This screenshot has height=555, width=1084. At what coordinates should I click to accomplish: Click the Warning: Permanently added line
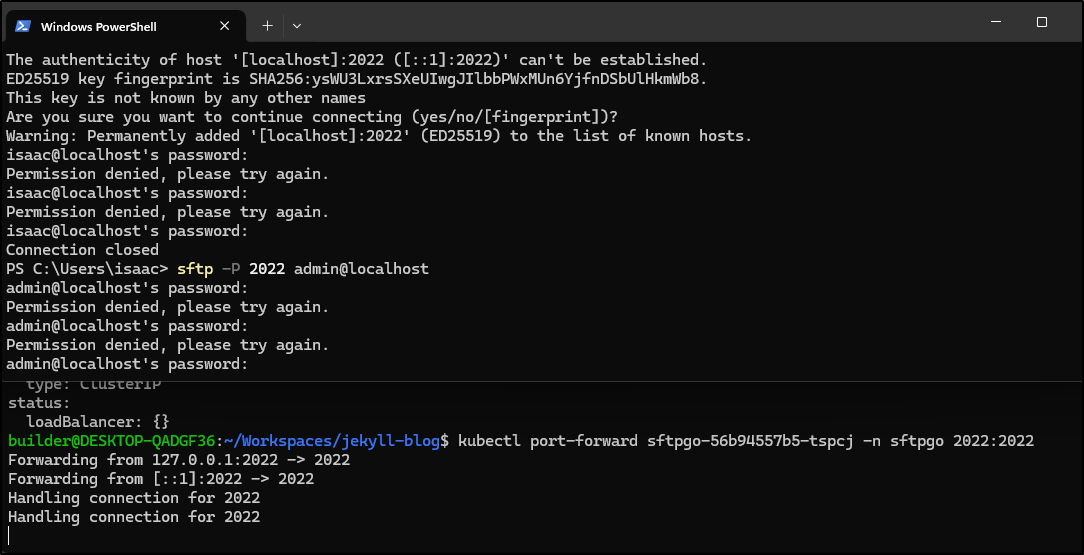[379, 136]
